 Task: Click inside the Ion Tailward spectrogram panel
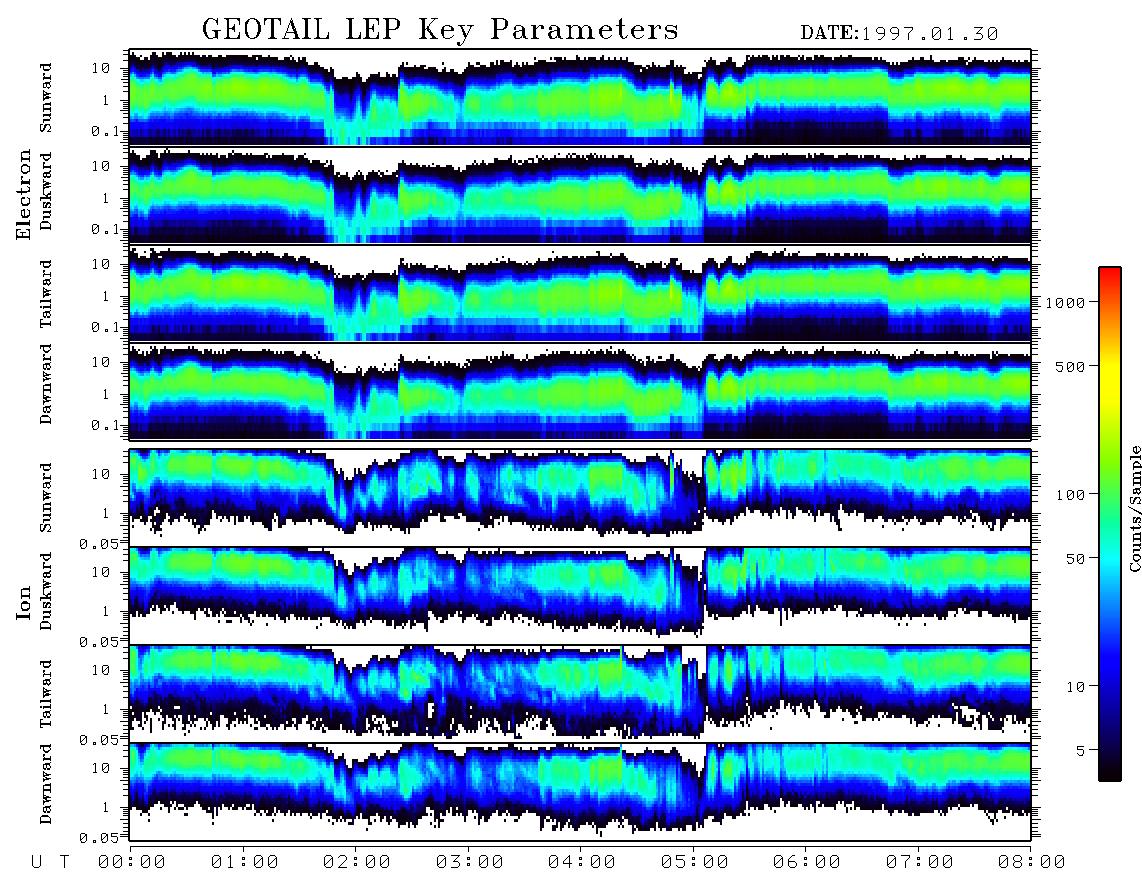580,694
